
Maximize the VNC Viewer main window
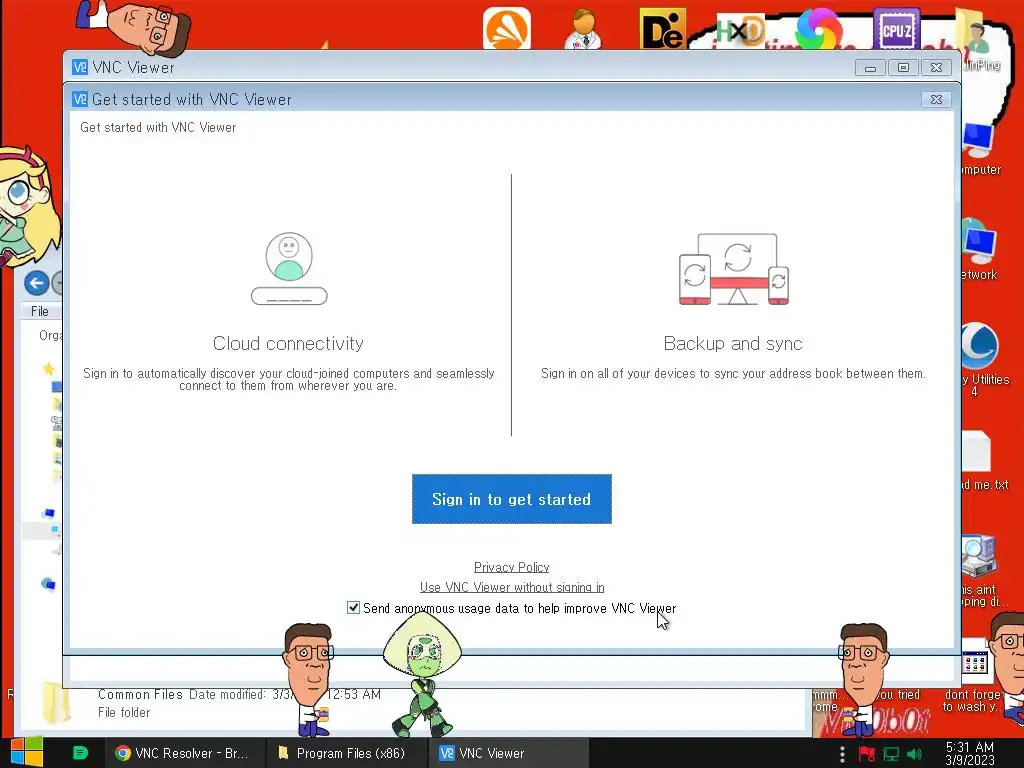click(903, 67)
